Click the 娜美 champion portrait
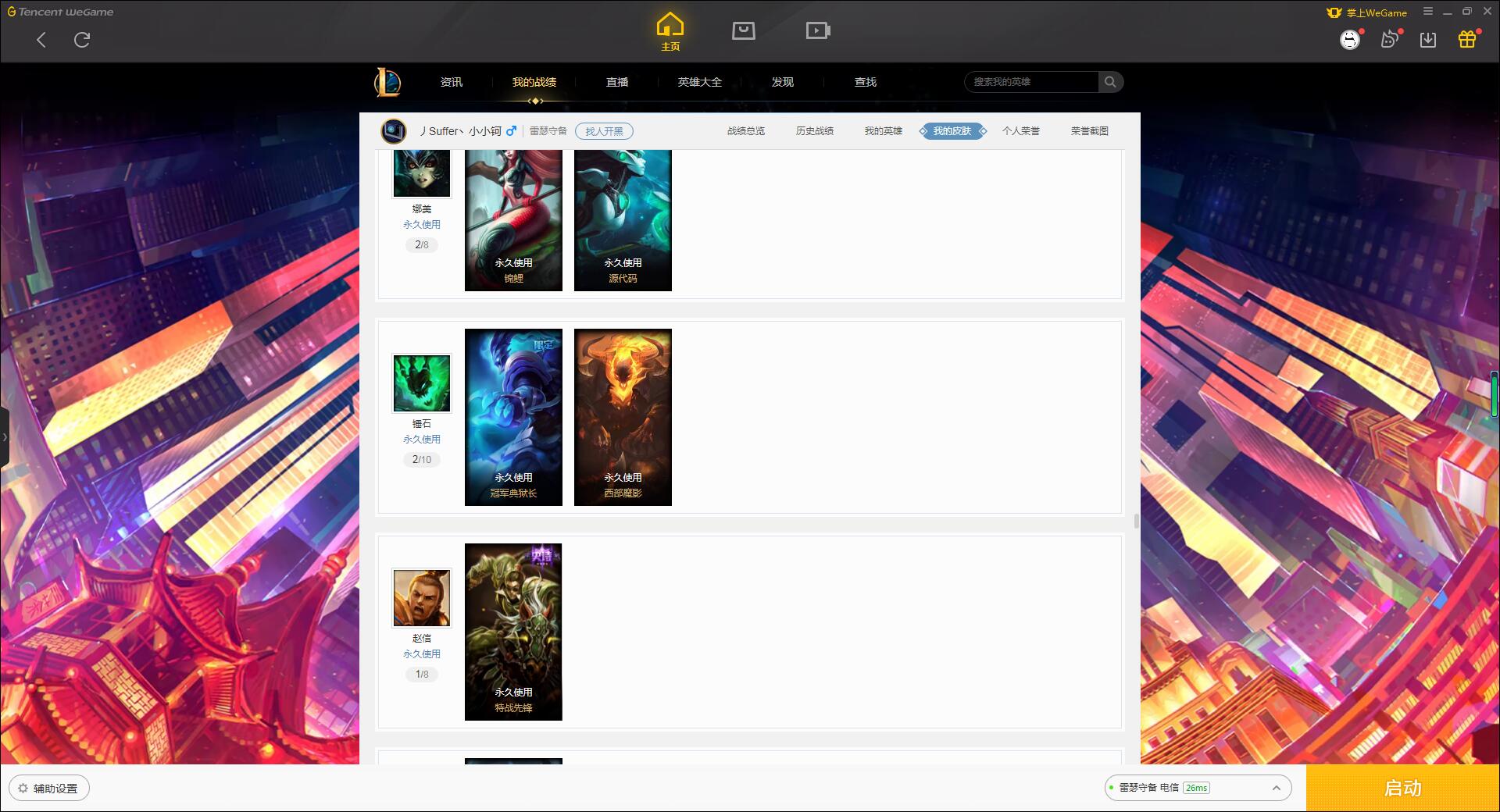This screenshot has width=1500, height=812. (x=422, y=173)
